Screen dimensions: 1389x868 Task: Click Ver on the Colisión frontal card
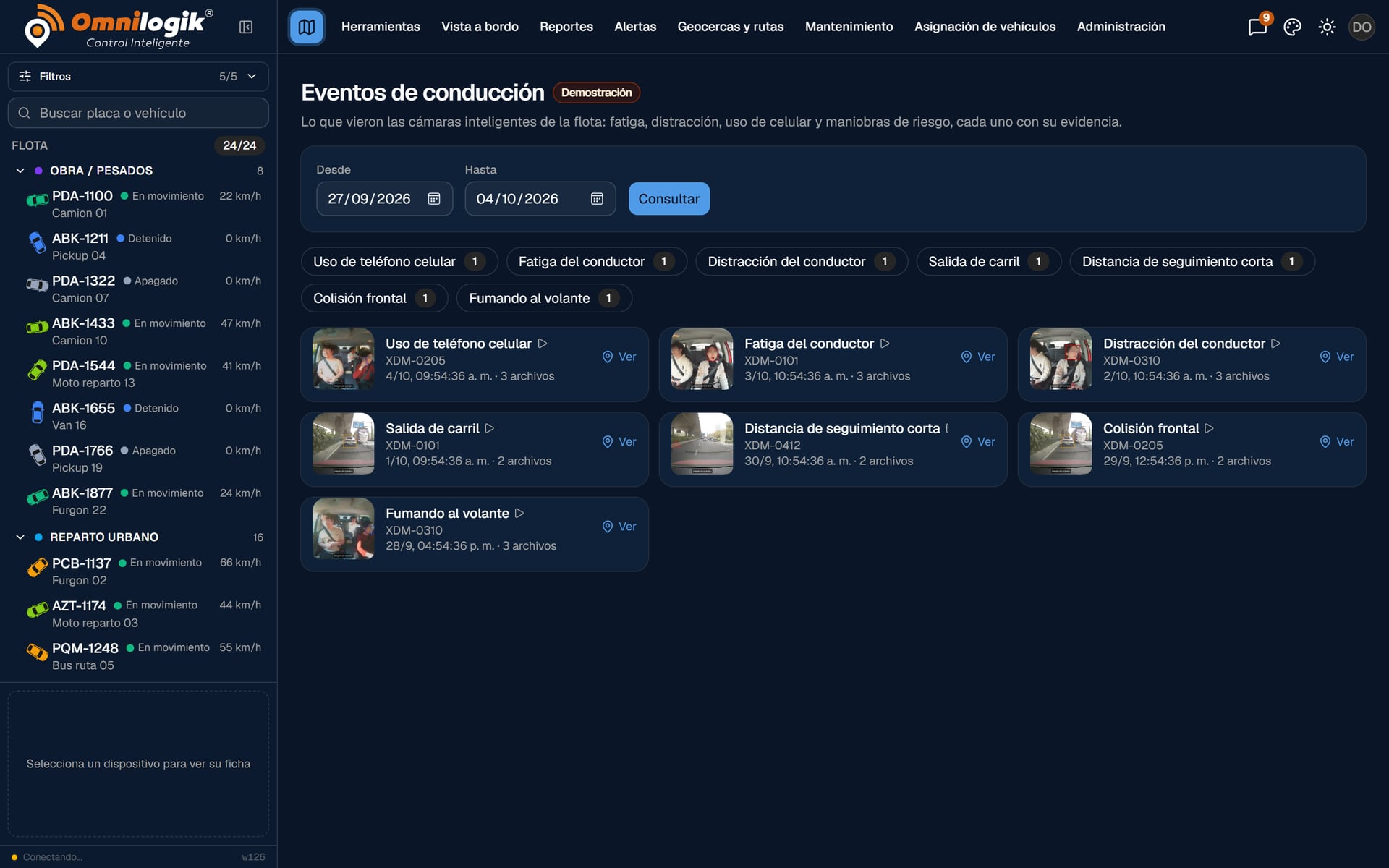pyautogui.click(x=1337, y=441)
